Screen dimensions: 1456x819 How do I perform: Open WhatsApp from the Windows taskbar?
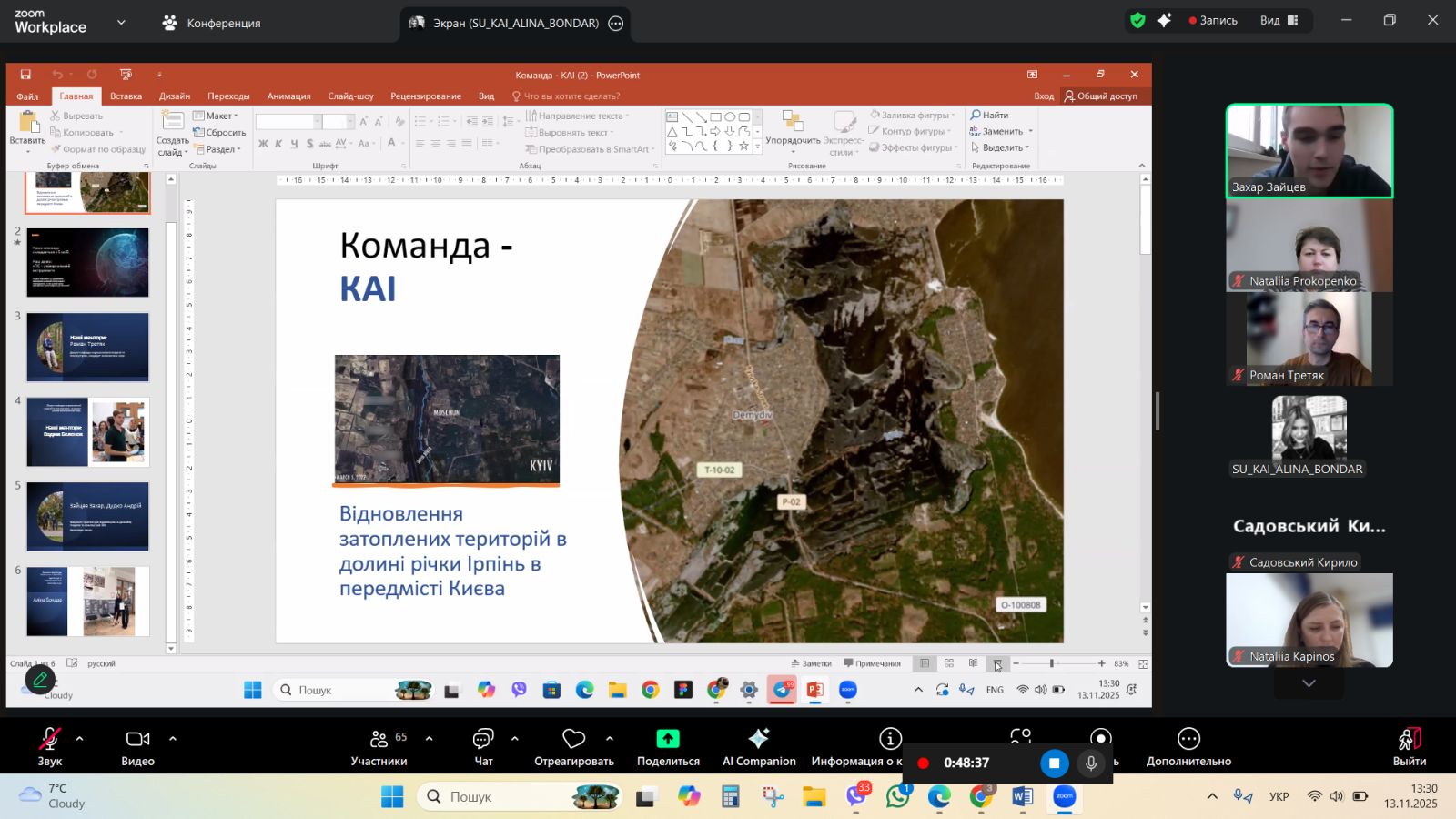[x=898, y=797]
